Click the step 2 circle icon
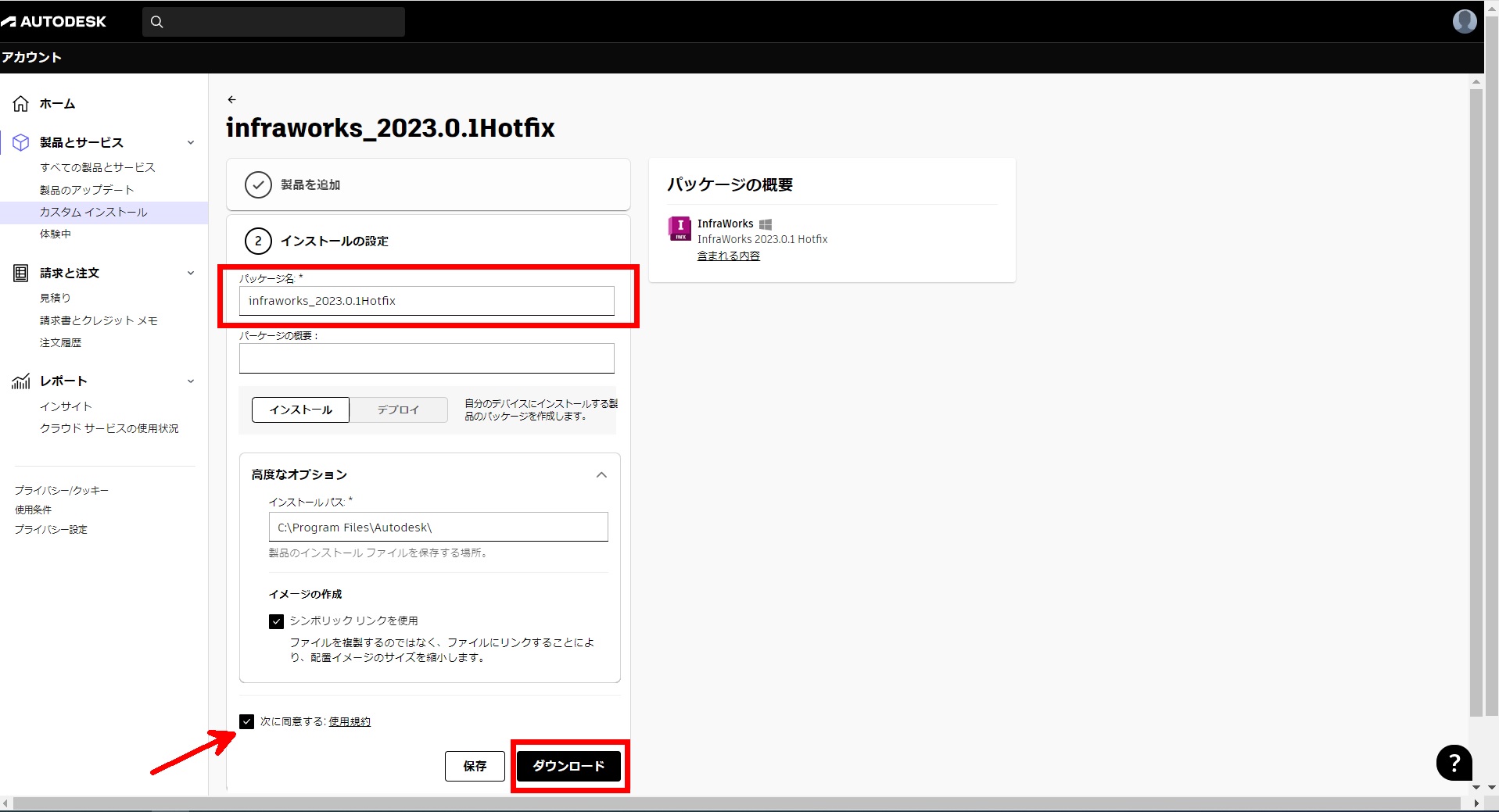 258,241
